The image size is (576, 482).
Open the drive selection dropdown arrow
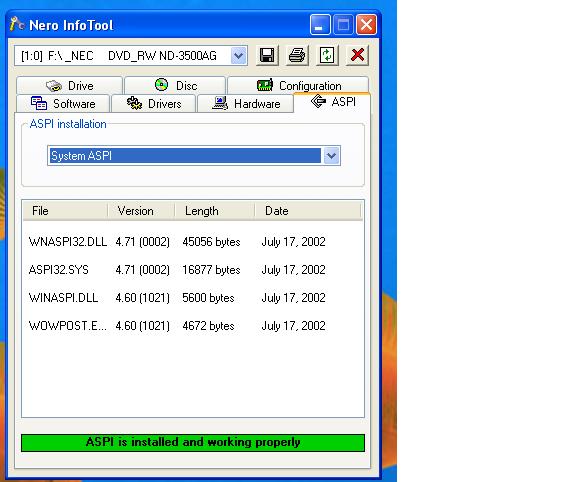(239, 56)
